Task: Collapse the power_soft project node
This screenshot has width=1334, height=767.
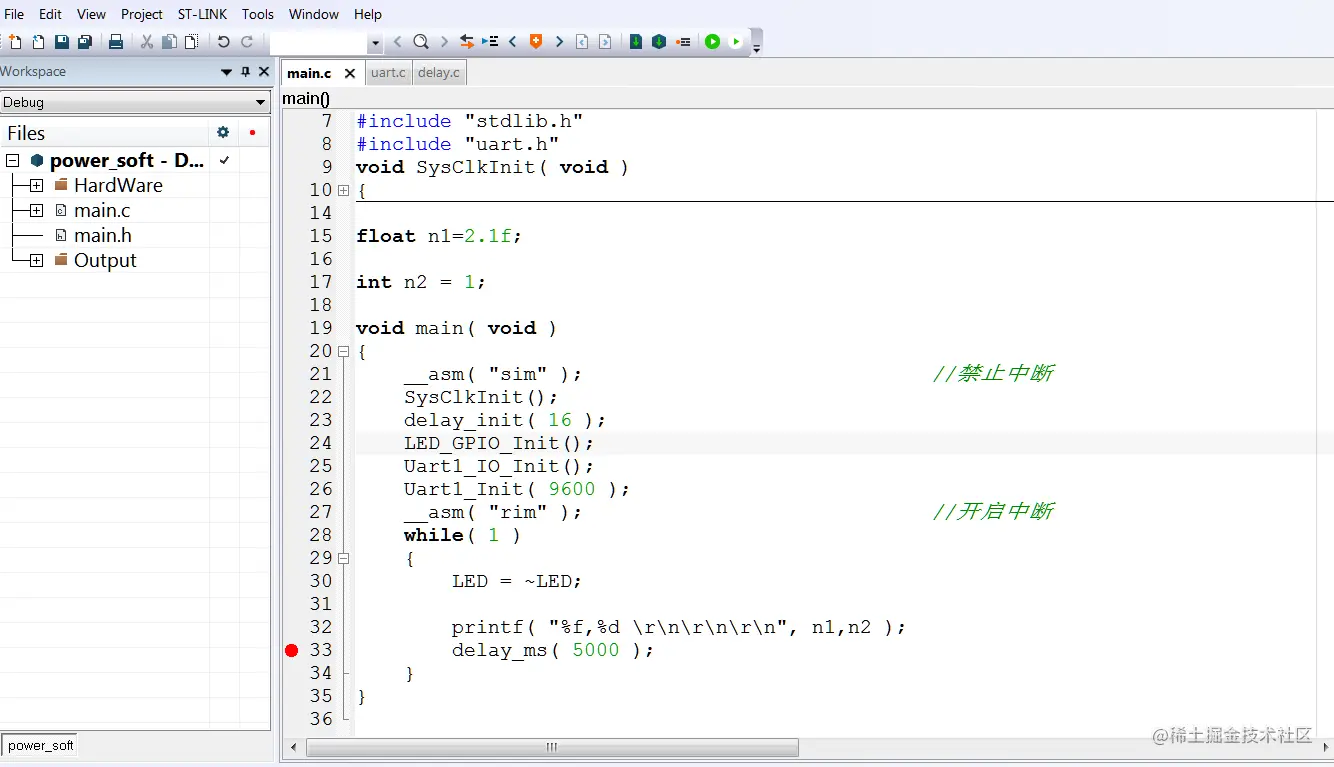Action: pos(12,160)
